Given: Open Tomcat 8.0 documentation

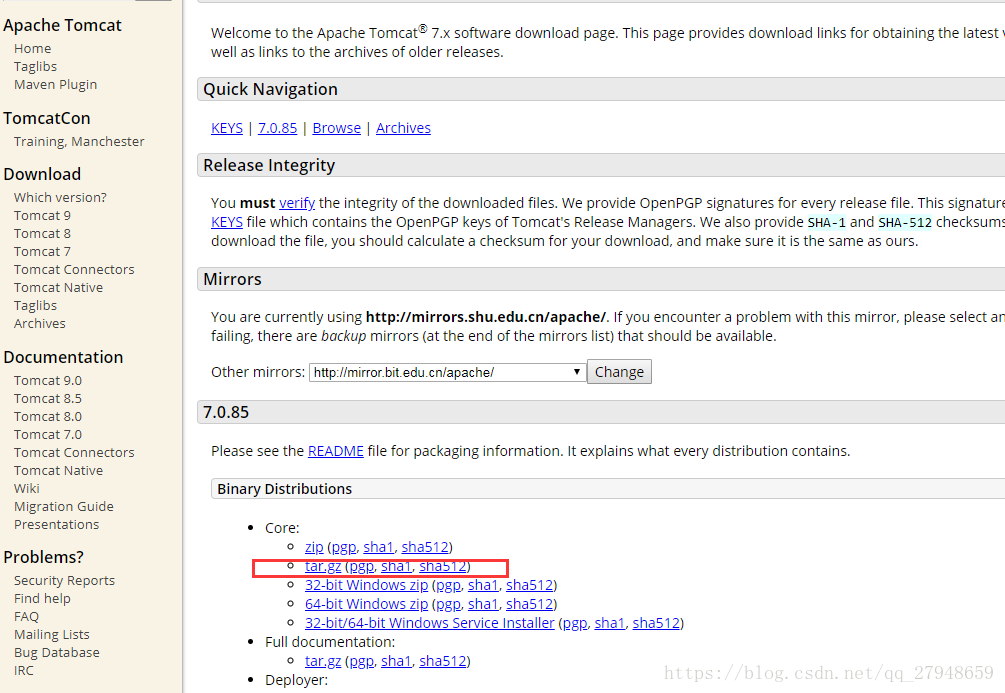Looking at the screenshot, I should pos(48,417).
